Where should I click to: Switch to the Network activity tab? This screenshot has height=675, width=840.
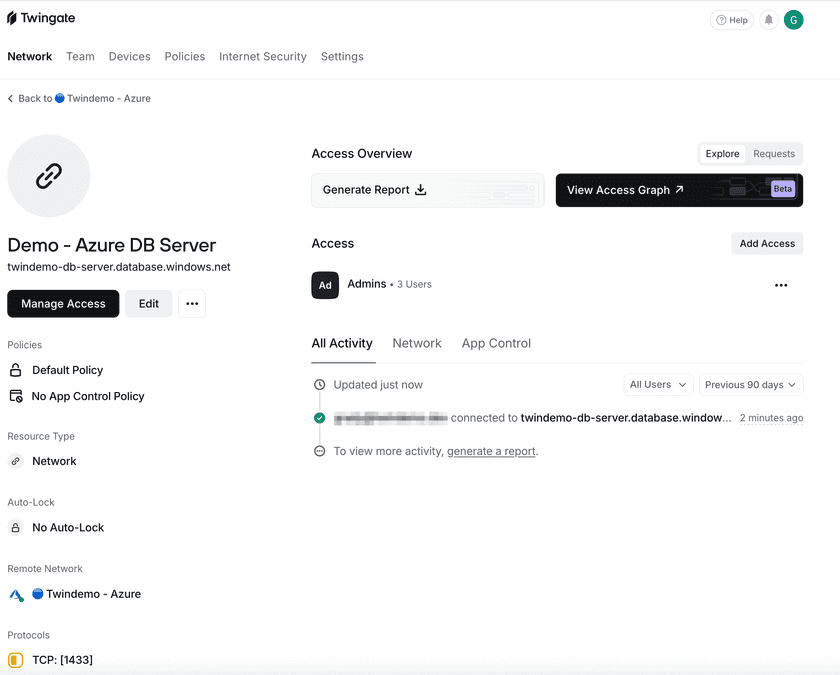(x=417, y=343)
